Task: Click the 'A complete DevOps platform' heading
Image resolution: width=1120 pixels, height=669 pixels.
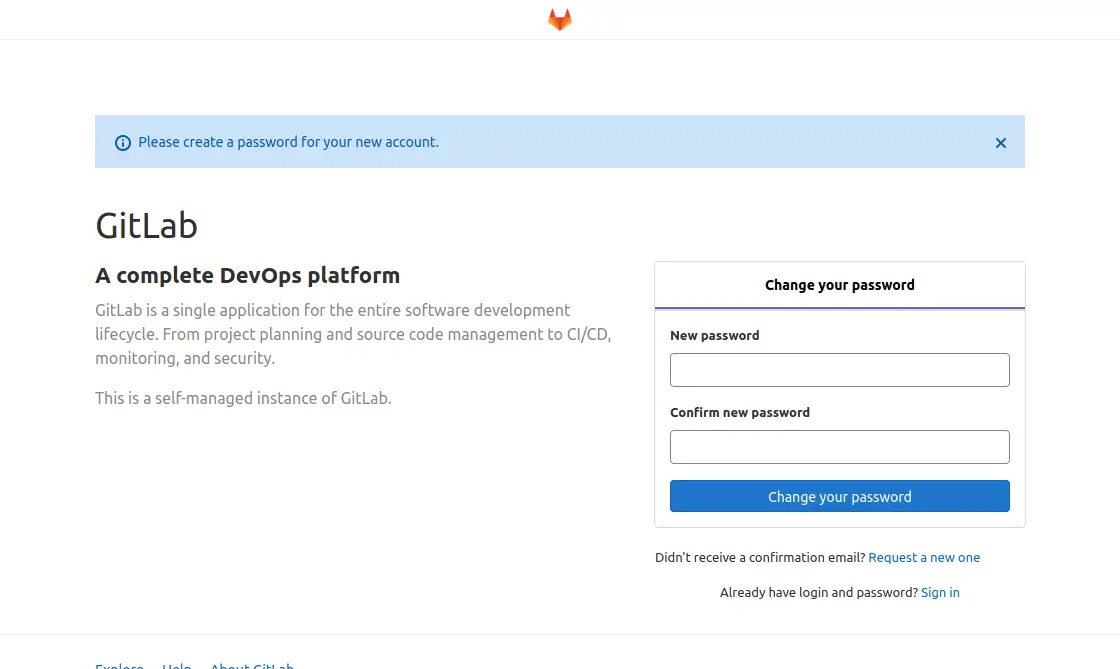Action: [247, 276]
